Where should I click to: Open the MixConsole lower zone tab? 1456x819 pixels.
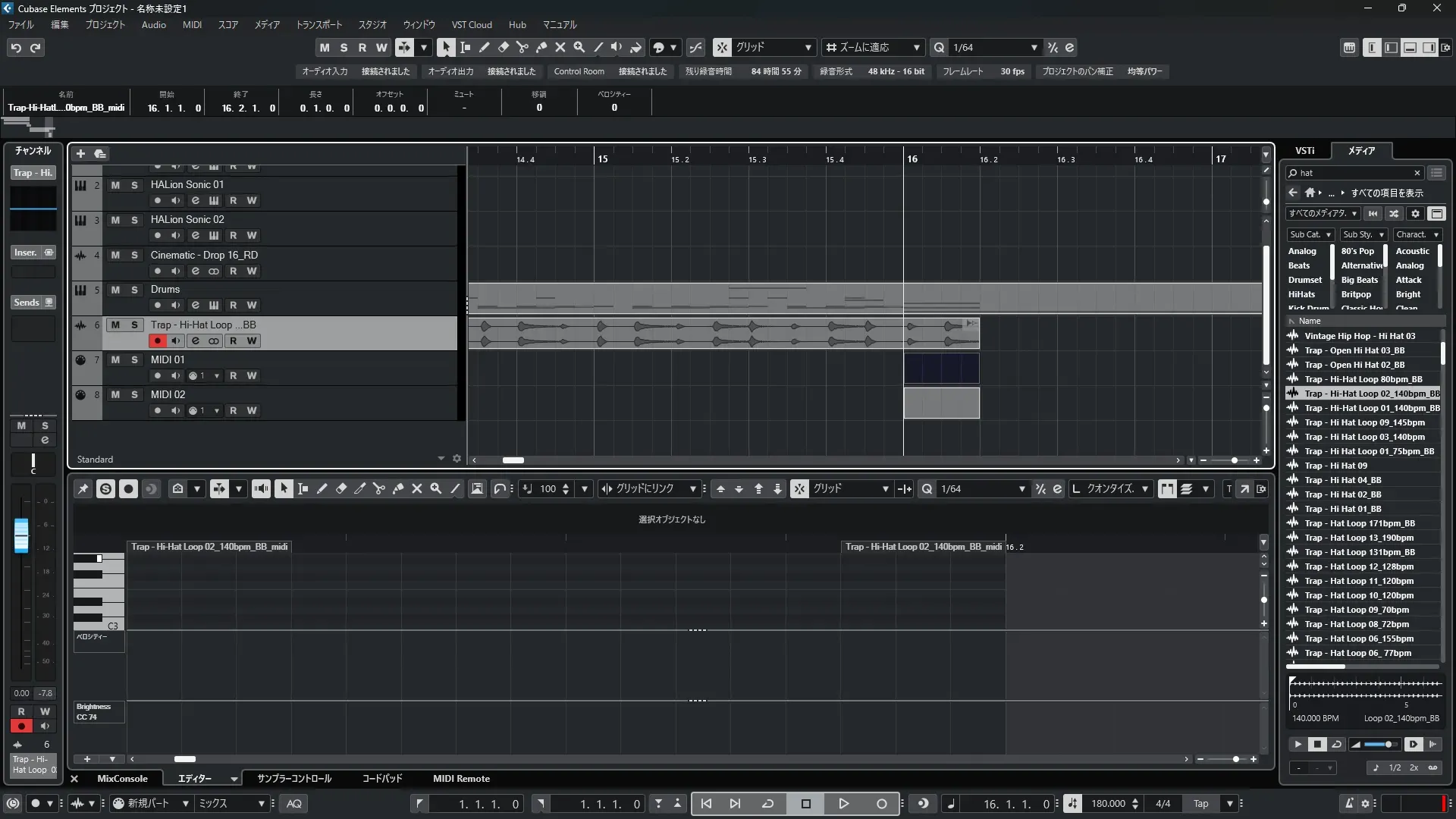pyautogui.click(x=122, y=779)
